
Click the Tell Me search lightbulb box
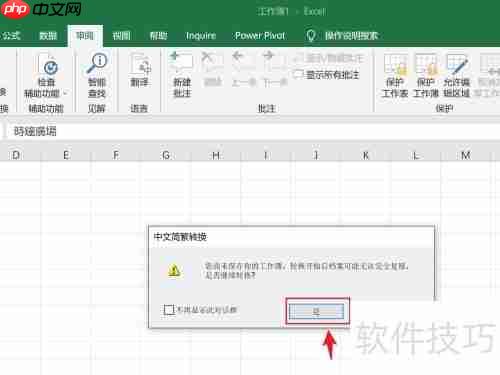tap(342, 35)
